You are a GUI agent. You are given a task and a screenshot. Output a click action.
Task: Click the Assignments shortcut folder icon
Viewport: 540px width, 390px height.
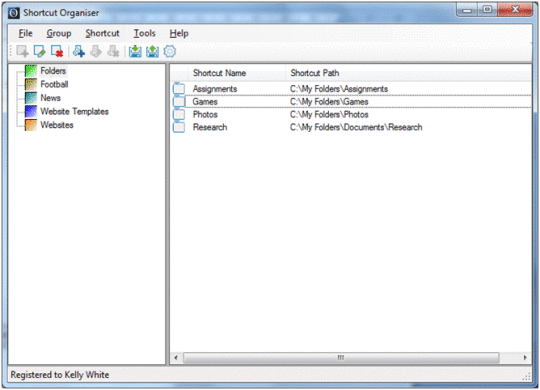click(x=179, y=89)
